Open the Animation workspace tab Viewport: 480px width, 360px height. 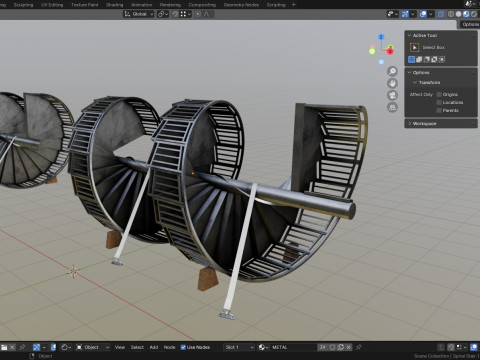pos(142,5)
